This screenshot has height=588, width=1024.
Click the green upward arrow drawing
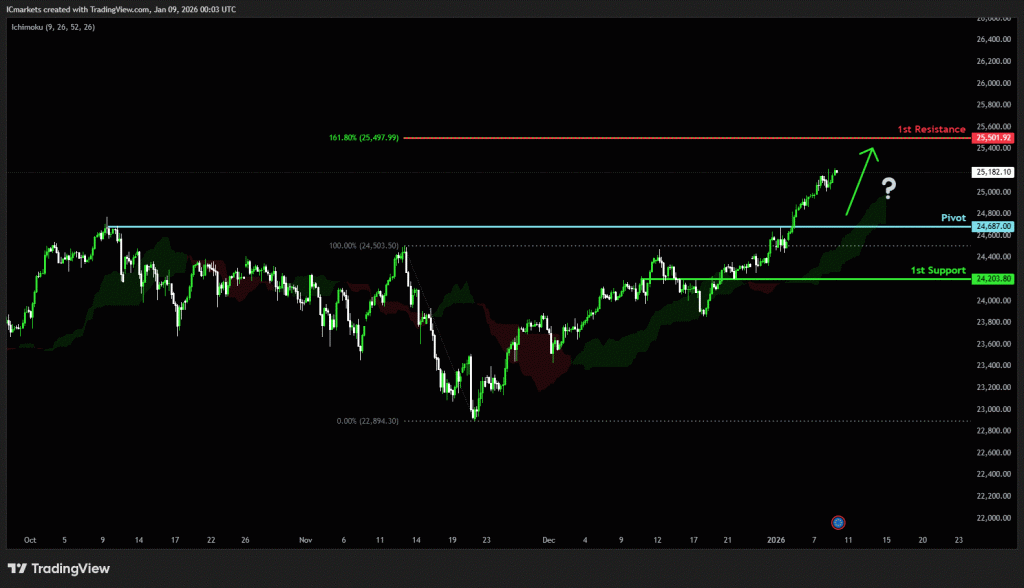click(861, 181)
